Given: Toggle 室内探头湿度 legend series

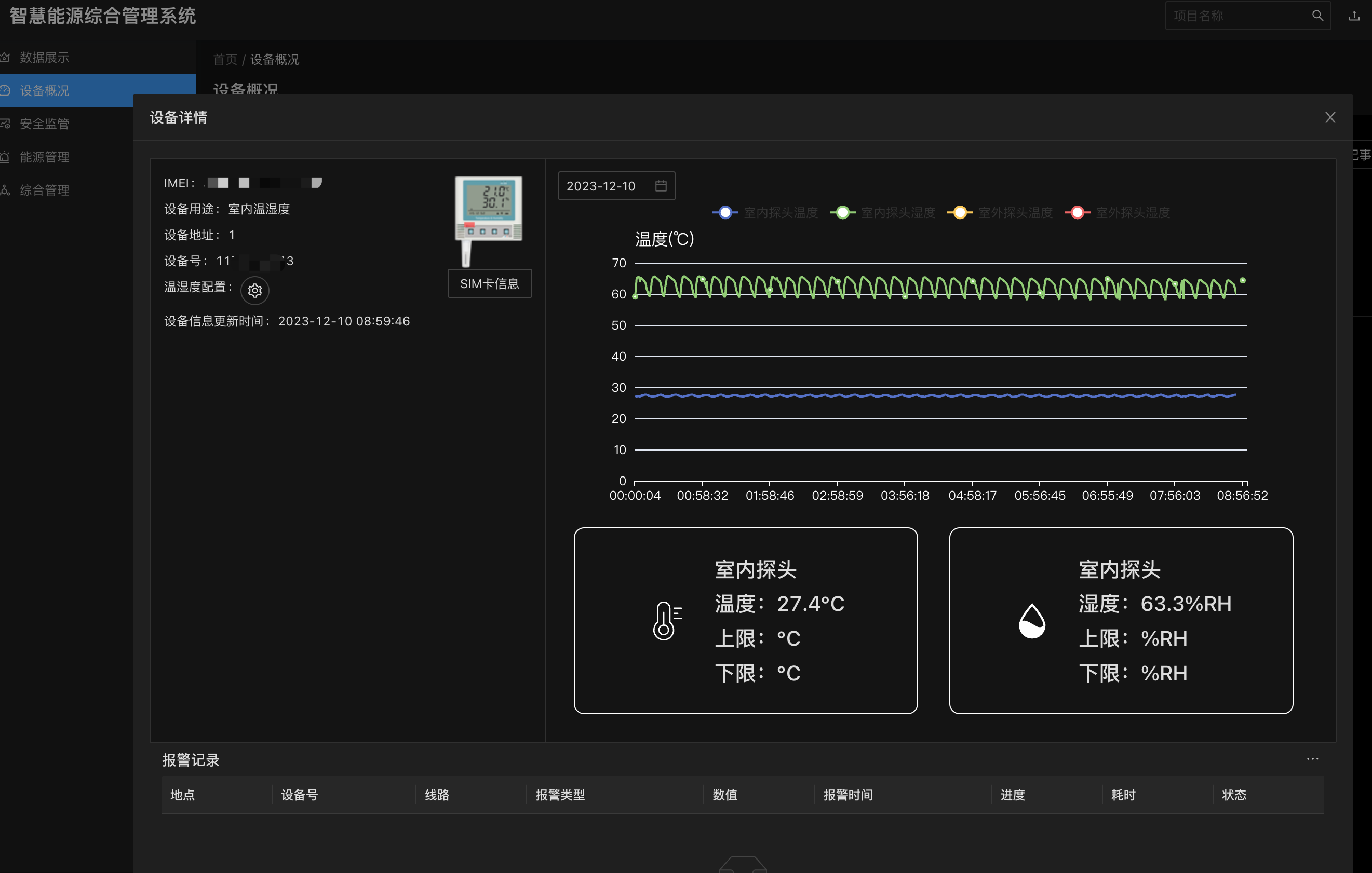Looking at the screenshot, I should tap(882, 212).
